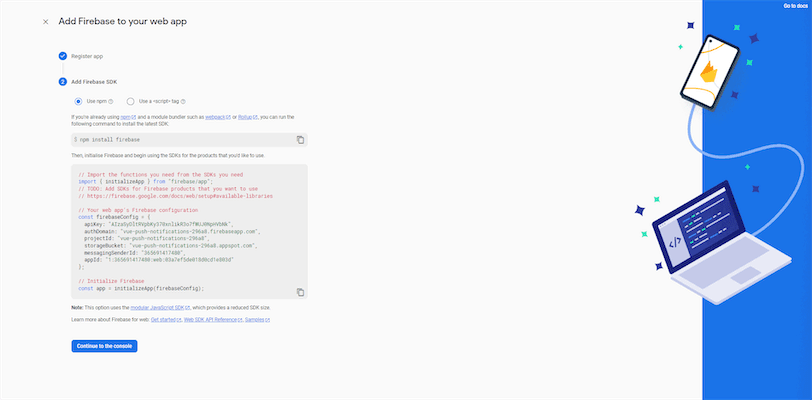This screenshot has height=400, width=812.
Task: Open the Samples link
Action: pyautogui.click(x=257, y=320)
